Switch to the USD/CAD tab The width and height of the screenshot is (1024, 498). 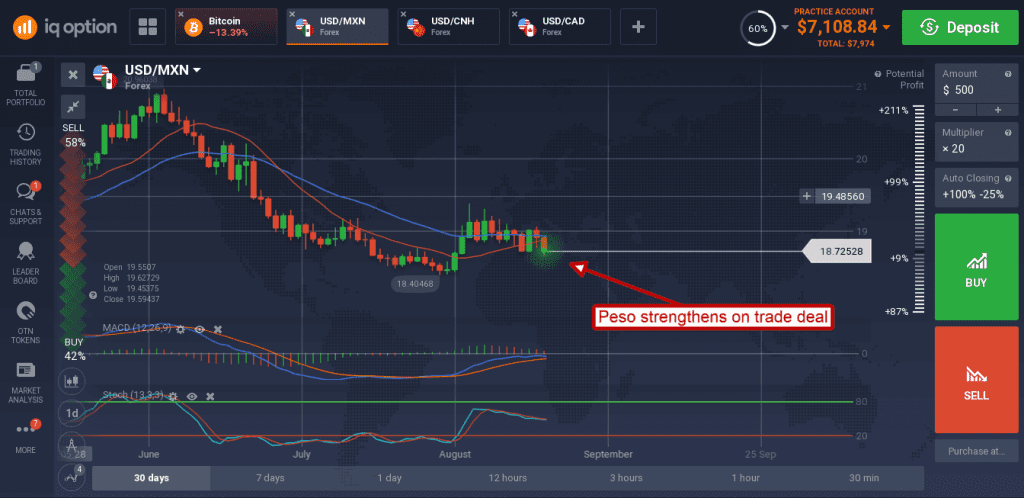click(560, 27)
